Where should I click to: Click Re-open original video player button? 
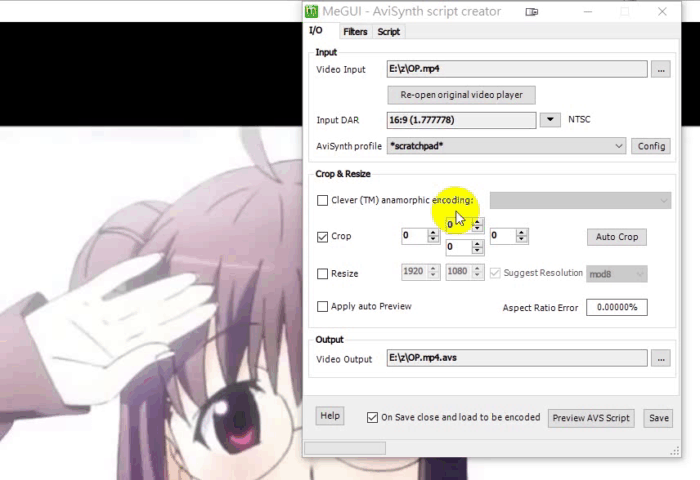461,95
